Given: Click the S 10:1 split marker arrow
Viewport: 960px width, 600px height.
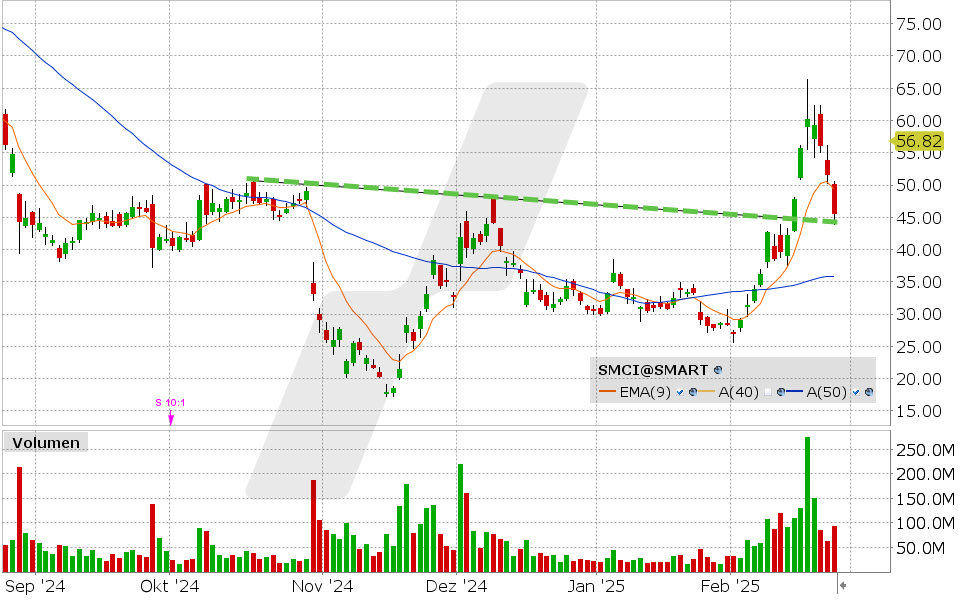Looking at the screenshot, I should (171, 419).
